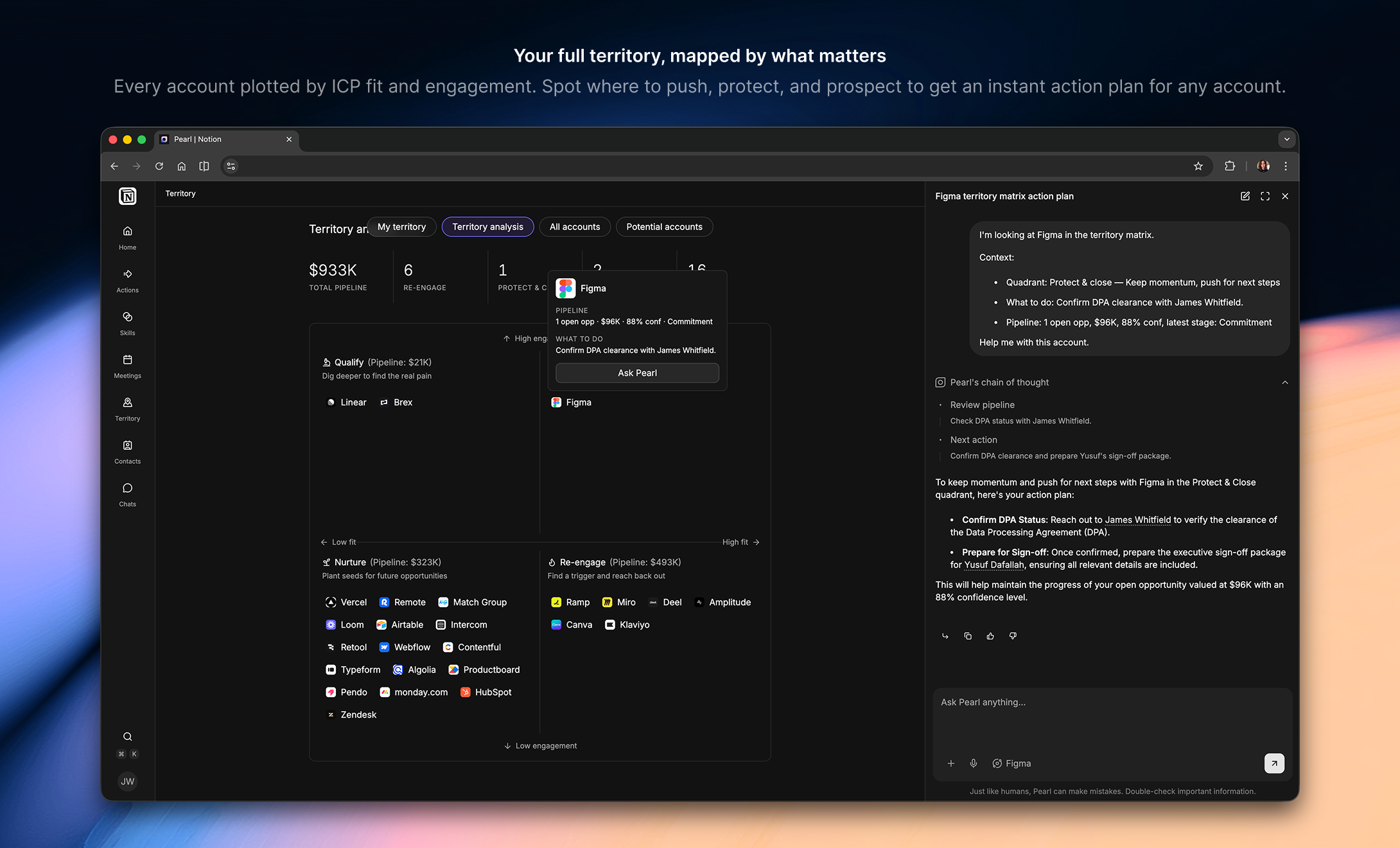This screenshot has width=1400, height=848.
Task: Open Chats in the left sidebar
Action: coord(127,494)
